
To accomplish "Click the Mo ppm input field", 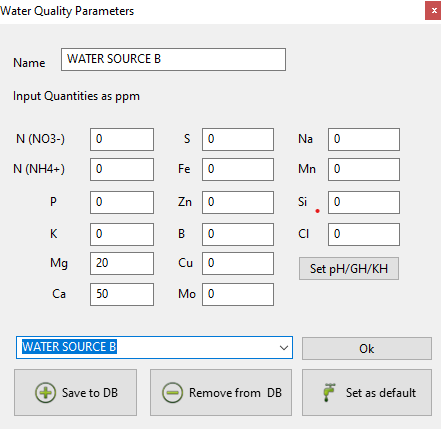I will click(x=238, y=294).
